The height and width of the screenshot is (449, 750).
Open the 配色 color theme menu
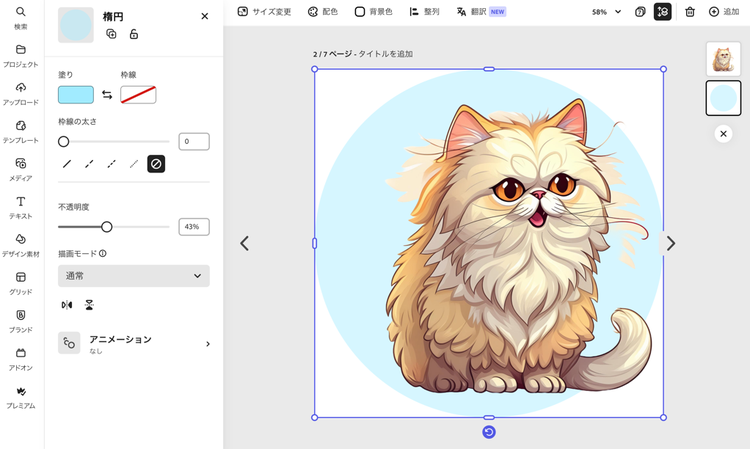pos(322,12)
